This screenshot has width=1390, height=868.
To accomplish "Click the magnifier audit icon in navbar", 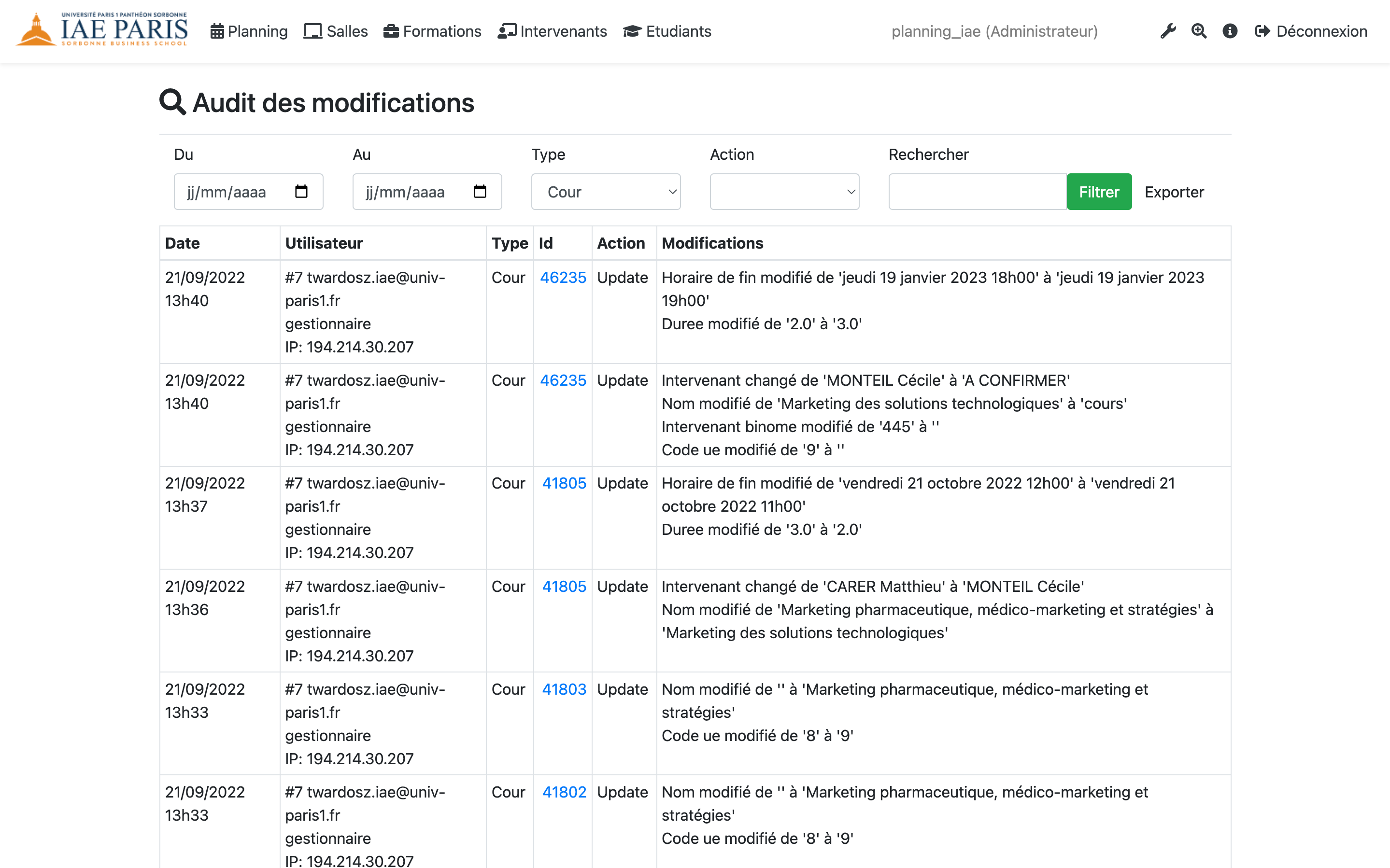I will click(x=1199, y=31).
